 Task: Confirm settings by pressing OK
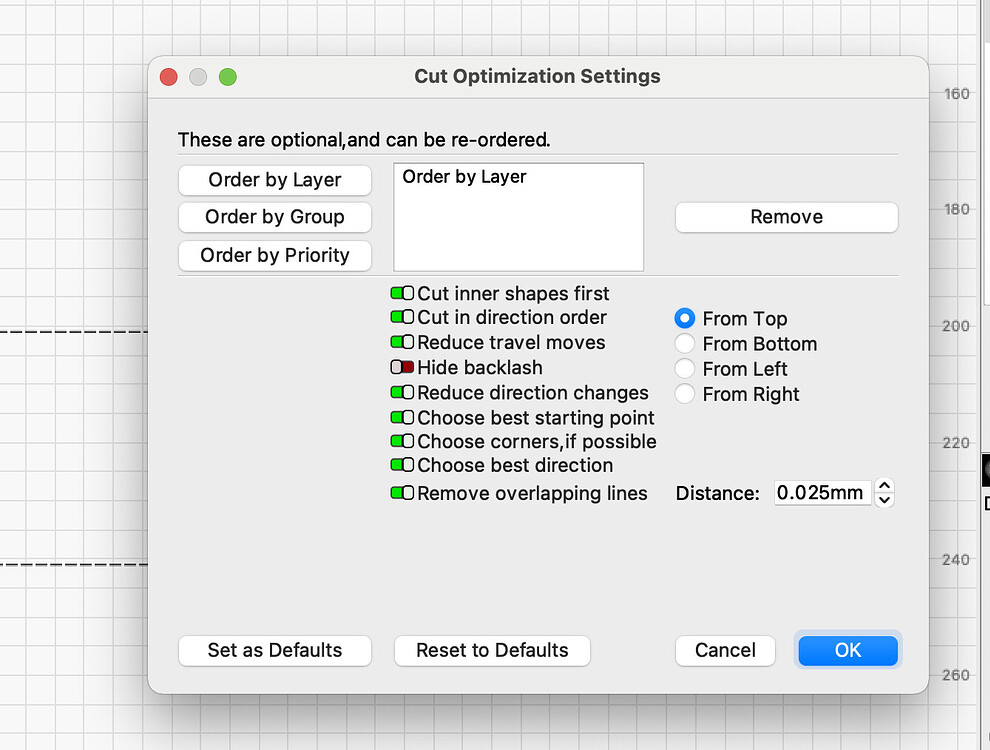coord(847,650)
